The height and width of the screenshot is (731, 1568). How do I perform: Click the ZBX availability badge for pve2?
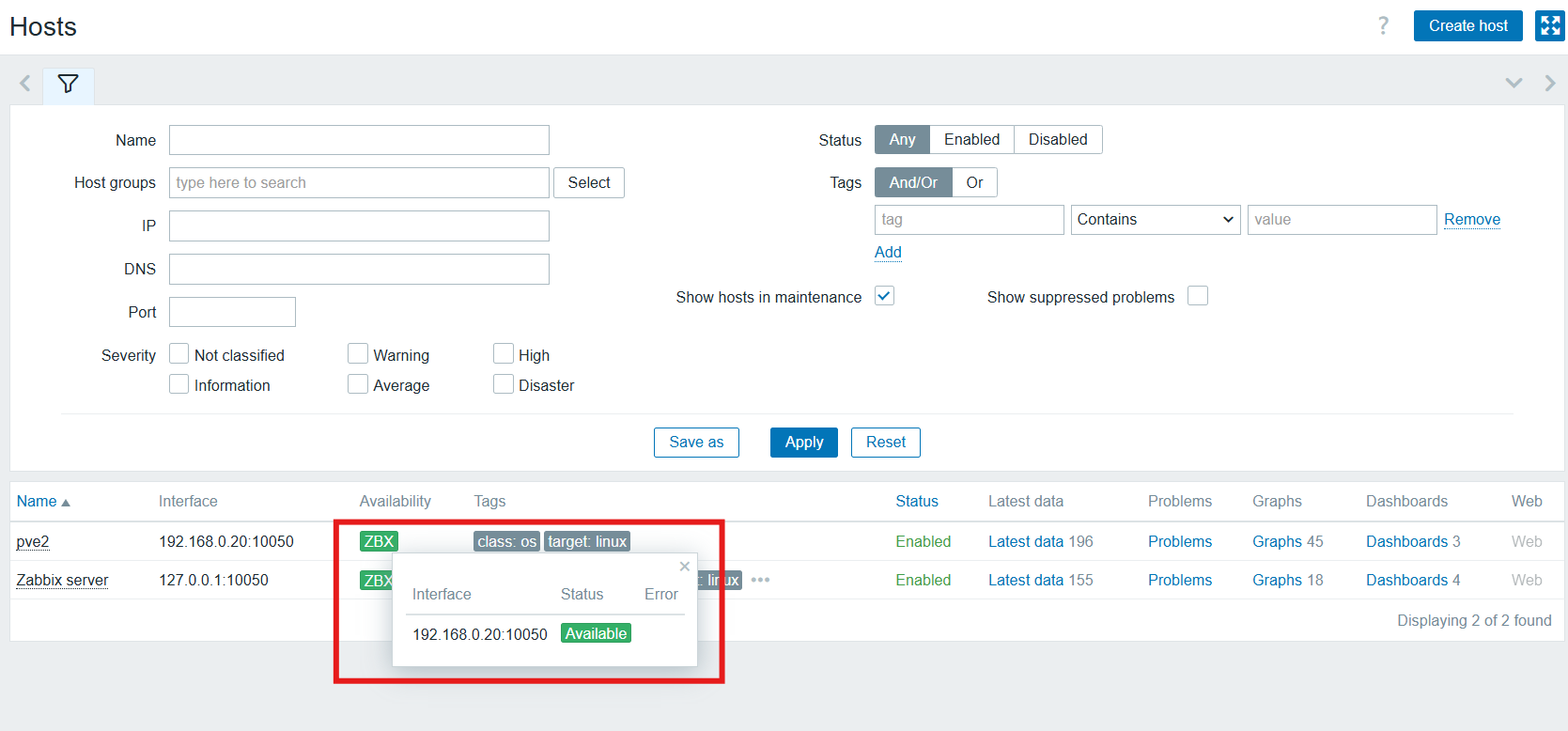coord(379,541)
